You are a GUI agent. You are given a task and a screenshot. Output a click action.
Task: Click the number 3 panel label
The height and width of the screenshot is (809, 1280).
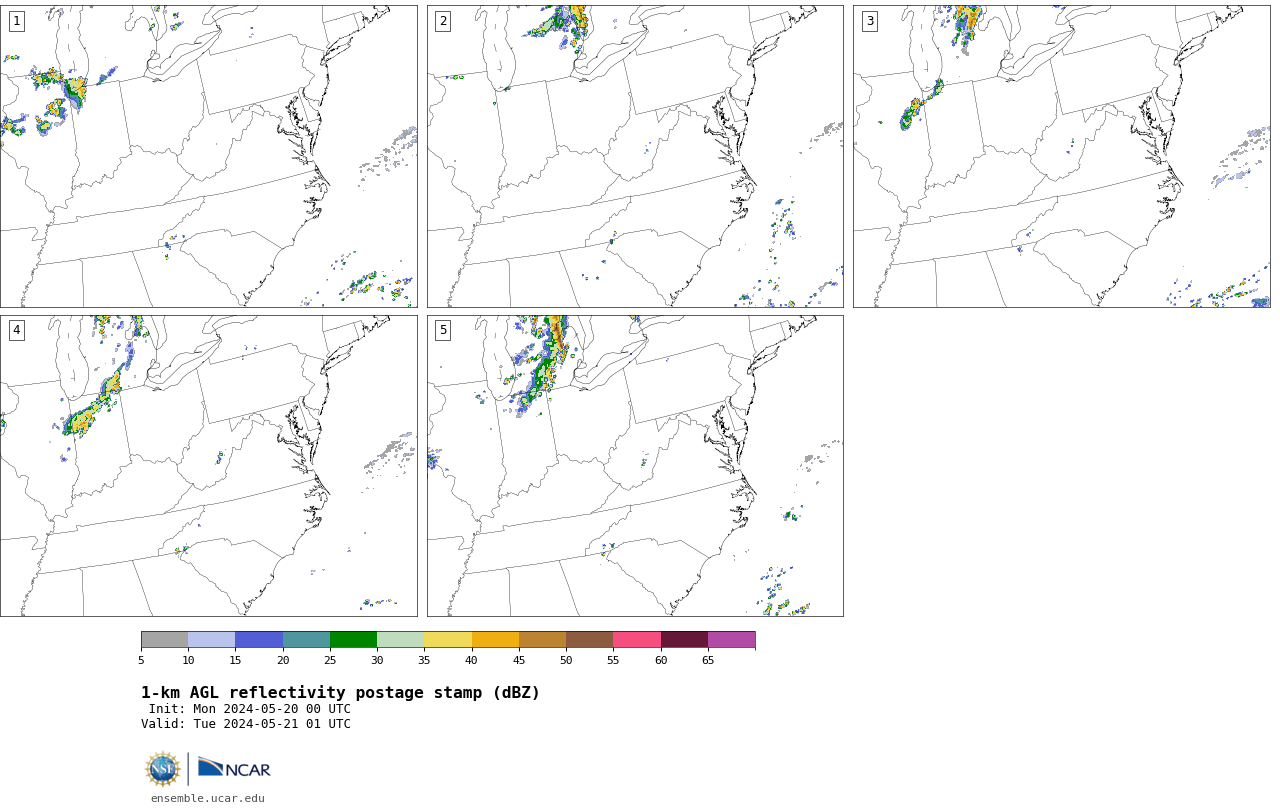(870, 21)
